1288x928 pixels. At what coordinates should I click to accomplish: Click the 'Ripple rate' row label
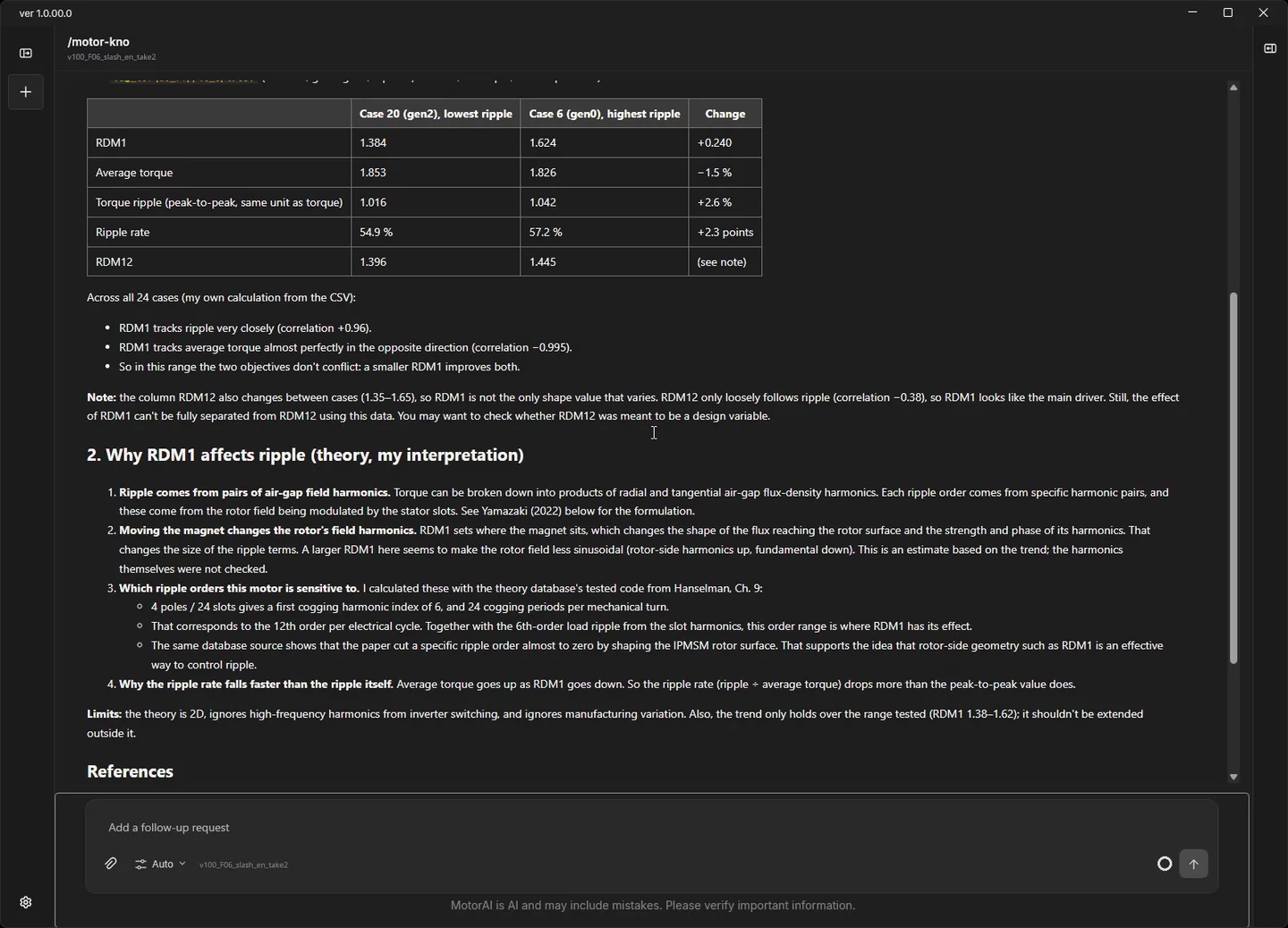(219, 232)
